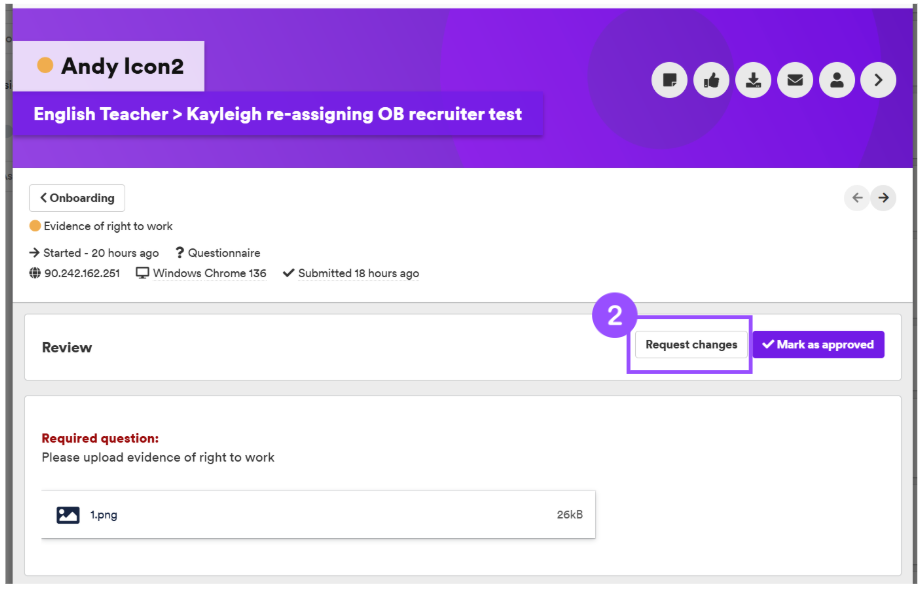This screenshot has width=922, height=589.
Task: Mark the submission as approved
Action: coord(819,344)
